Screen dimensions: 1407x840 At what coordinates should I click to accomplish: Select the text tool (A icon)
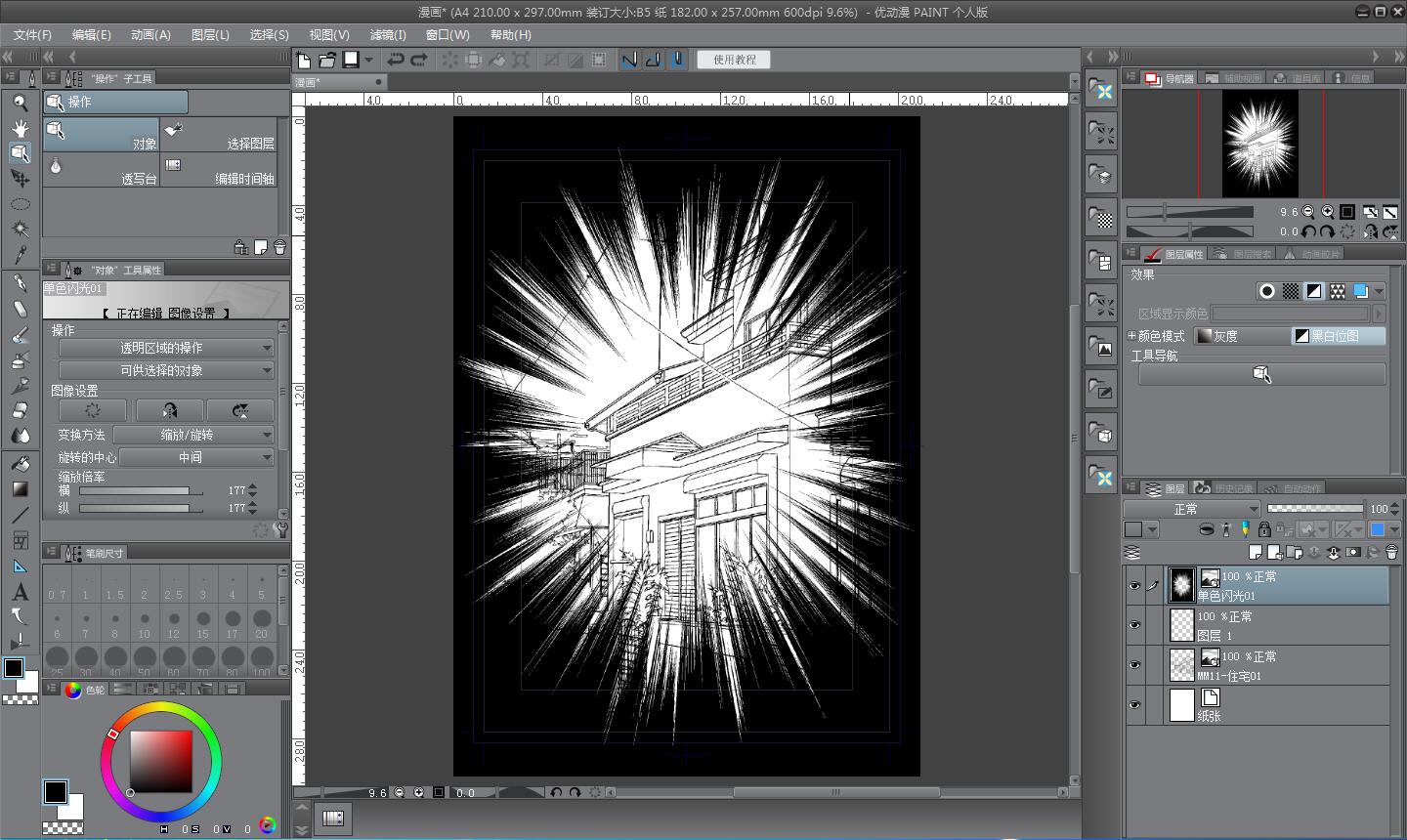(20, 592)
